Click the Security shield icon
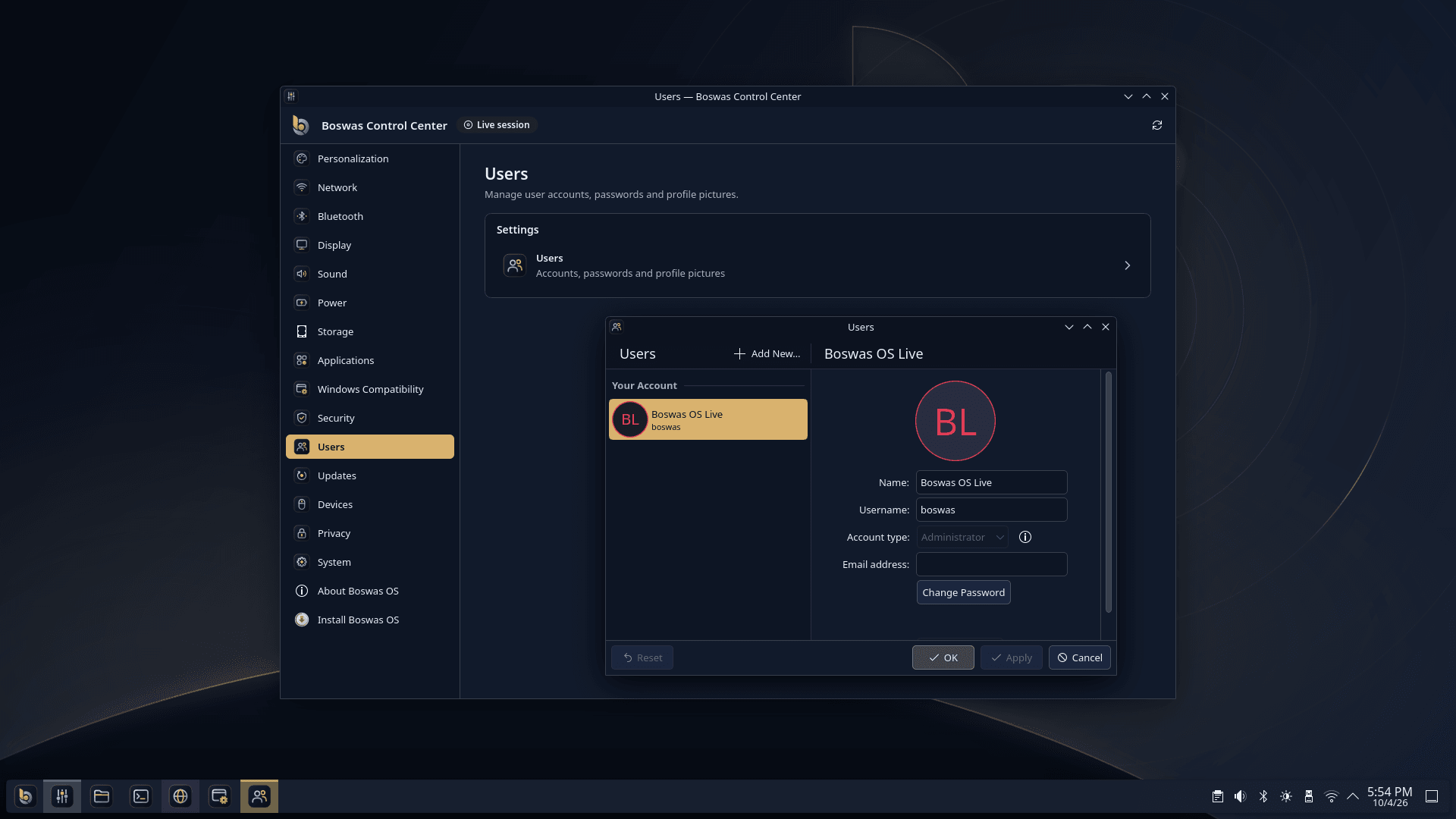Image resolution: width=1456 pixels, height=819 pixels. point(302,418)
